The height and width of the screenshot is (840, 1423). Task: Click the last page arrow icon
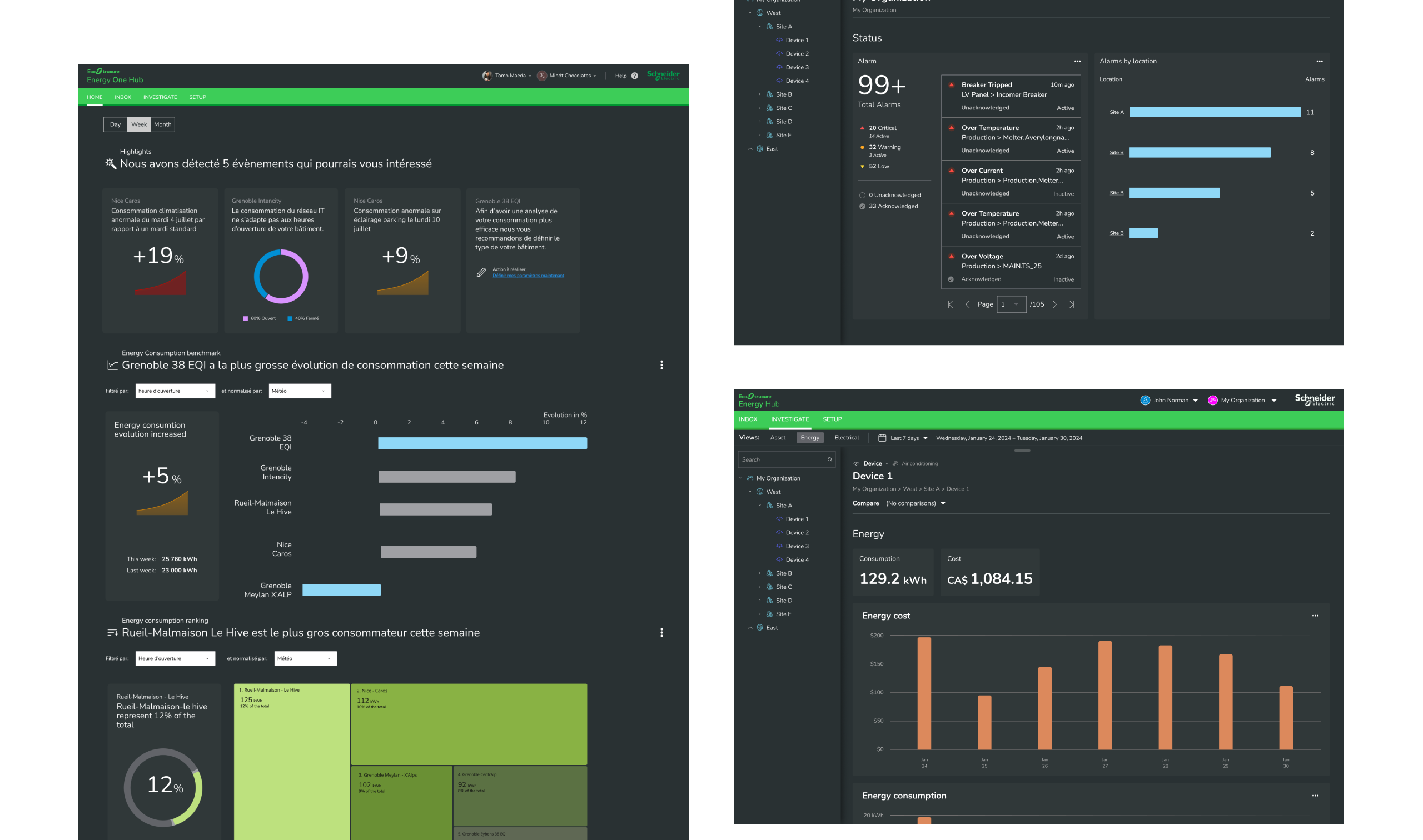tap(1071, 304)
